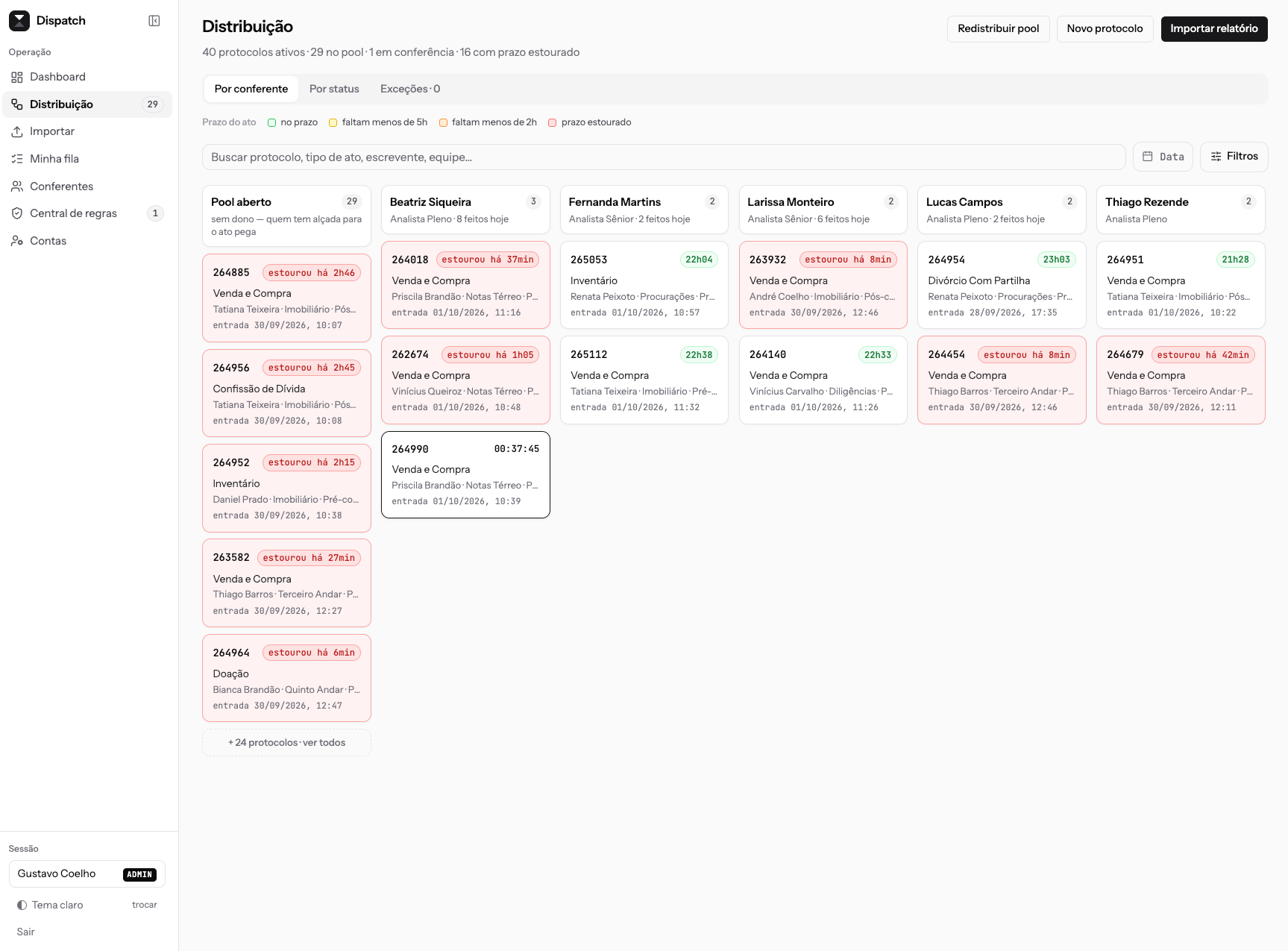The width and height of the screenshot is (1288, 951).
Task: Click the Central de regras shield icon
Action: [17, 213]
